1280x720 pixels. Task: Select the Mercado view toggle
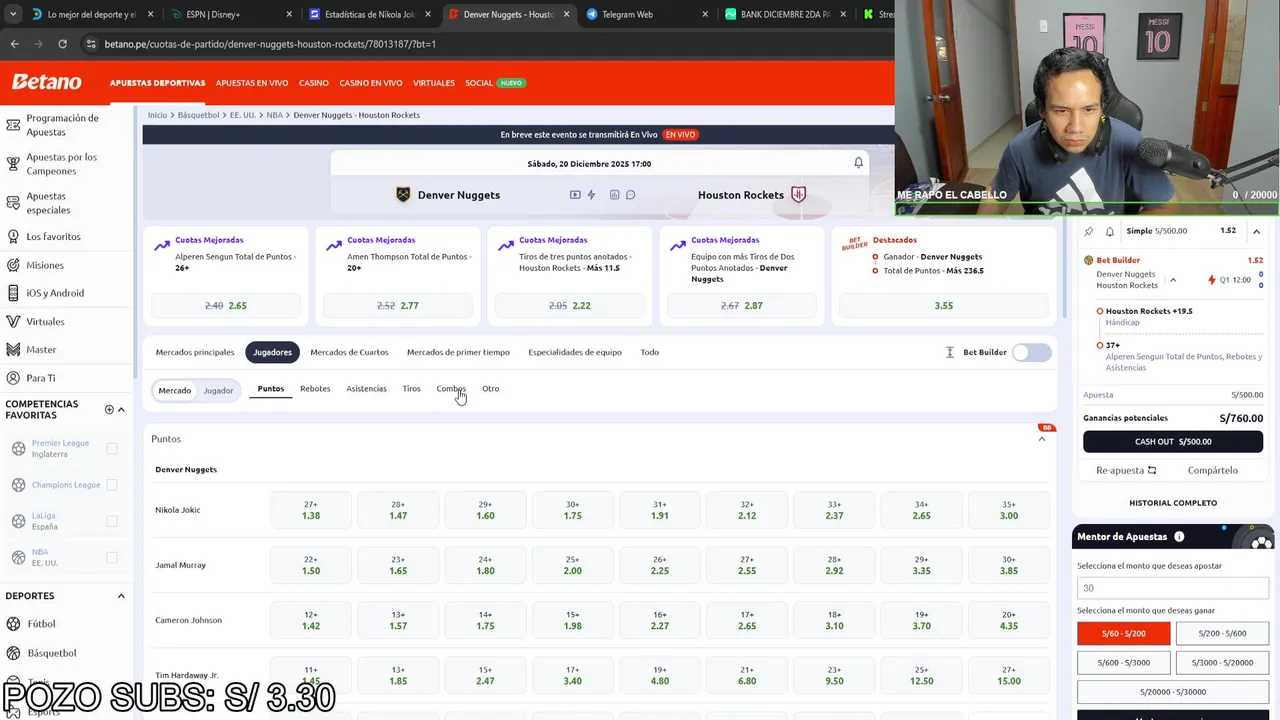click(174, 391)
